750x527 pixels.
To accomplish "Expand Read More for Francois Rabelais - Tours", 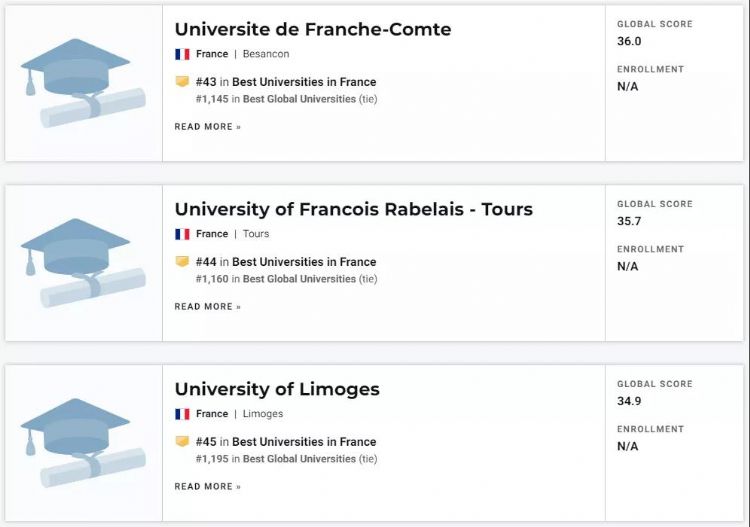I will [207, 307].
